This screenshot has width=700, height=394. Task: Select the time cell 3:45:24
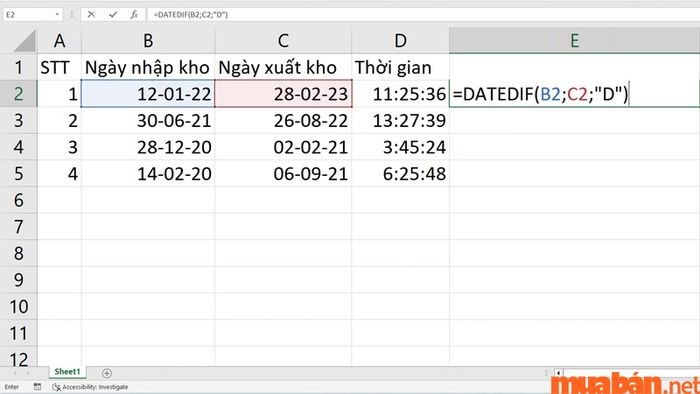[400, 147]
